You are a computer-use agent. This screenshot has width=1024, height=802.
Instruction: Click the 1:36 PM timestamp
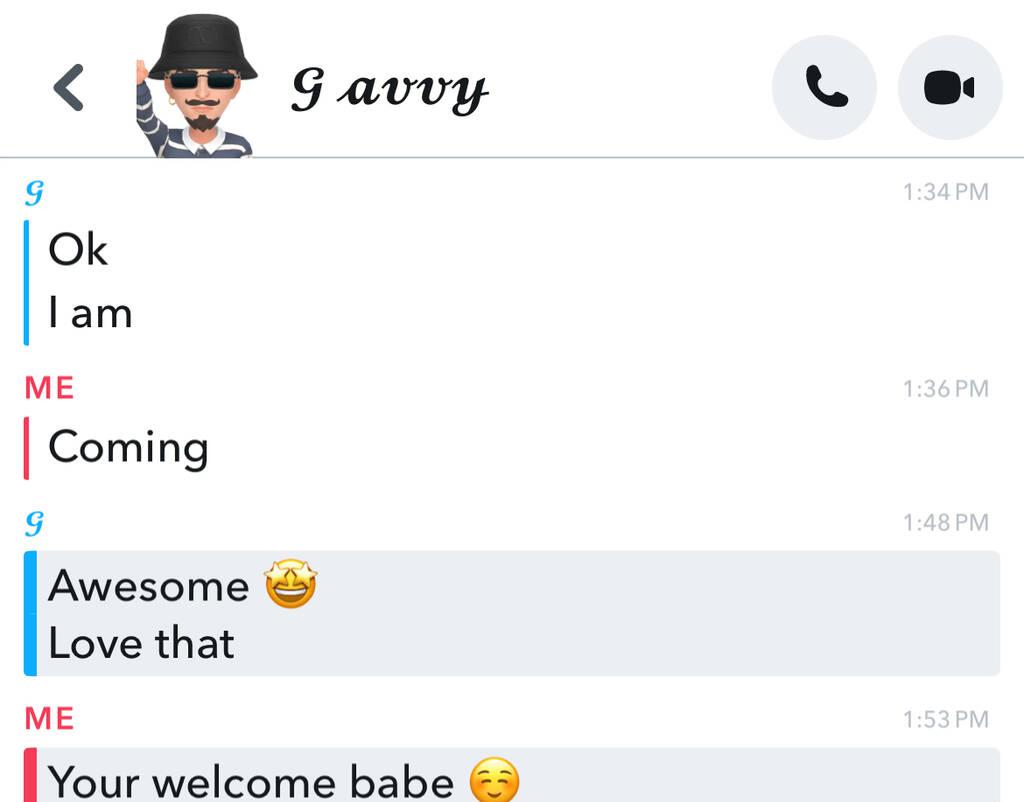pyautogui.click(x=946, y=389)
